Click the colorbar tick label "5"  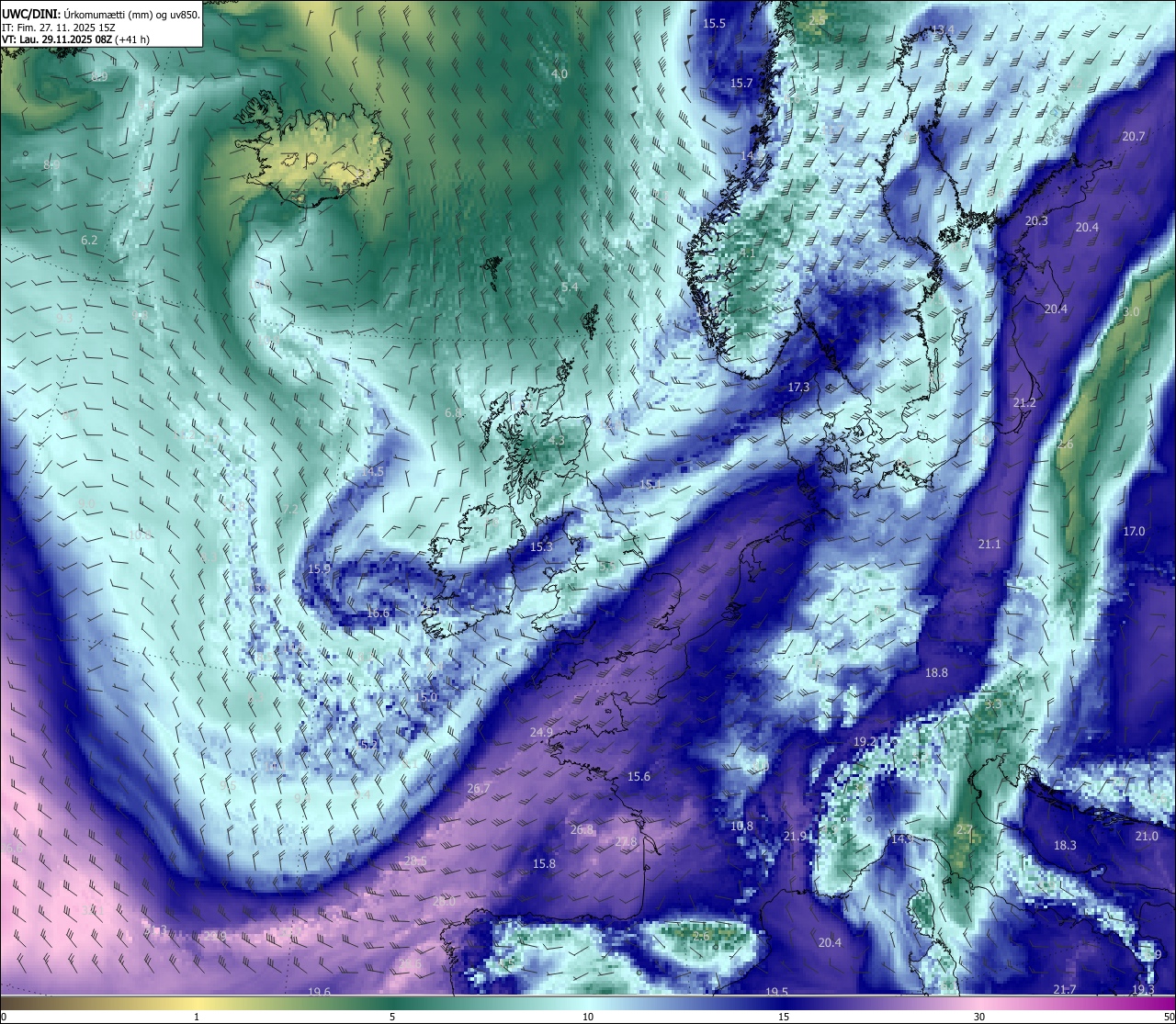coord(392,1017)
